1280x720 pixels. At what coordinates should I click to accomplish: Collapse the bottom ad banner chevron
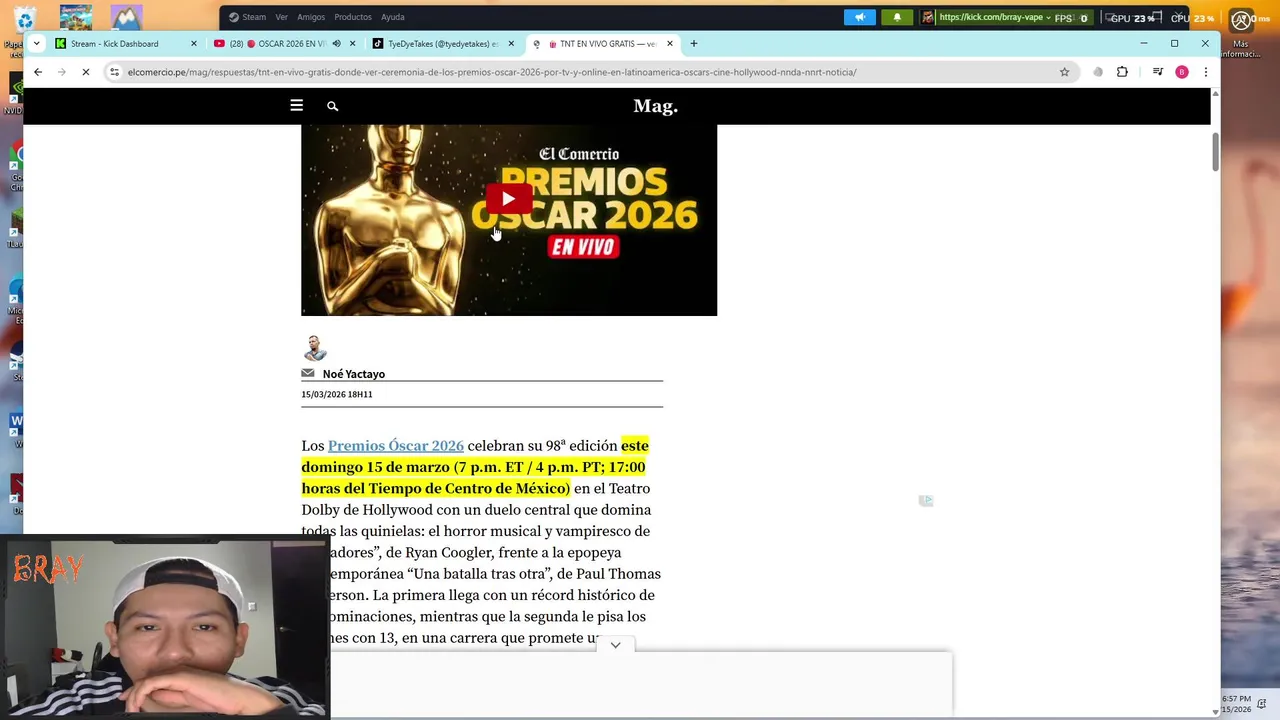615,645
